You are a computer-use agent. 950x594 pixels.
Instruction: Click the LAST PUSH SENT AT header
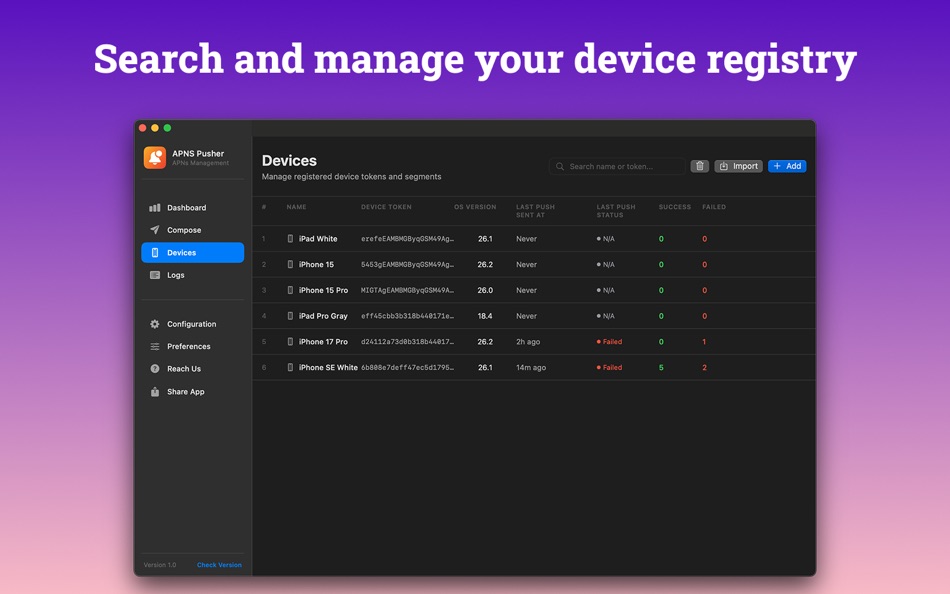[x=535, y=211]
